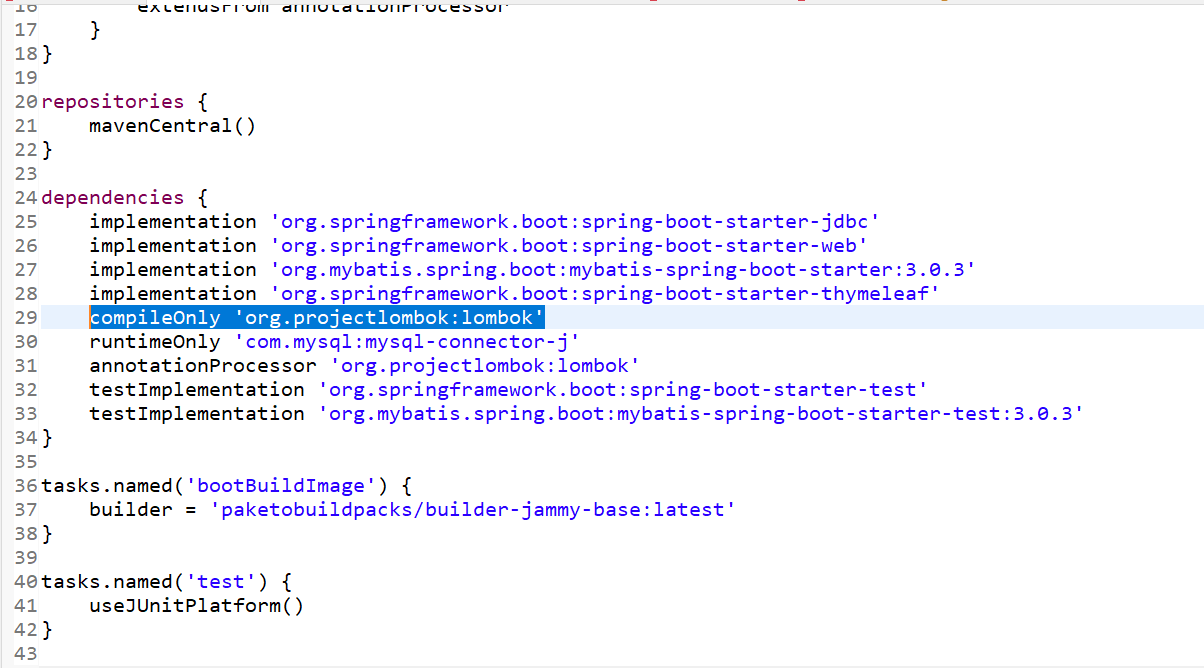The height and width of the screenshot is (668, 1204).
Task: Click the lombok string on the compileOnly line
Action: [x=389, y=318]
